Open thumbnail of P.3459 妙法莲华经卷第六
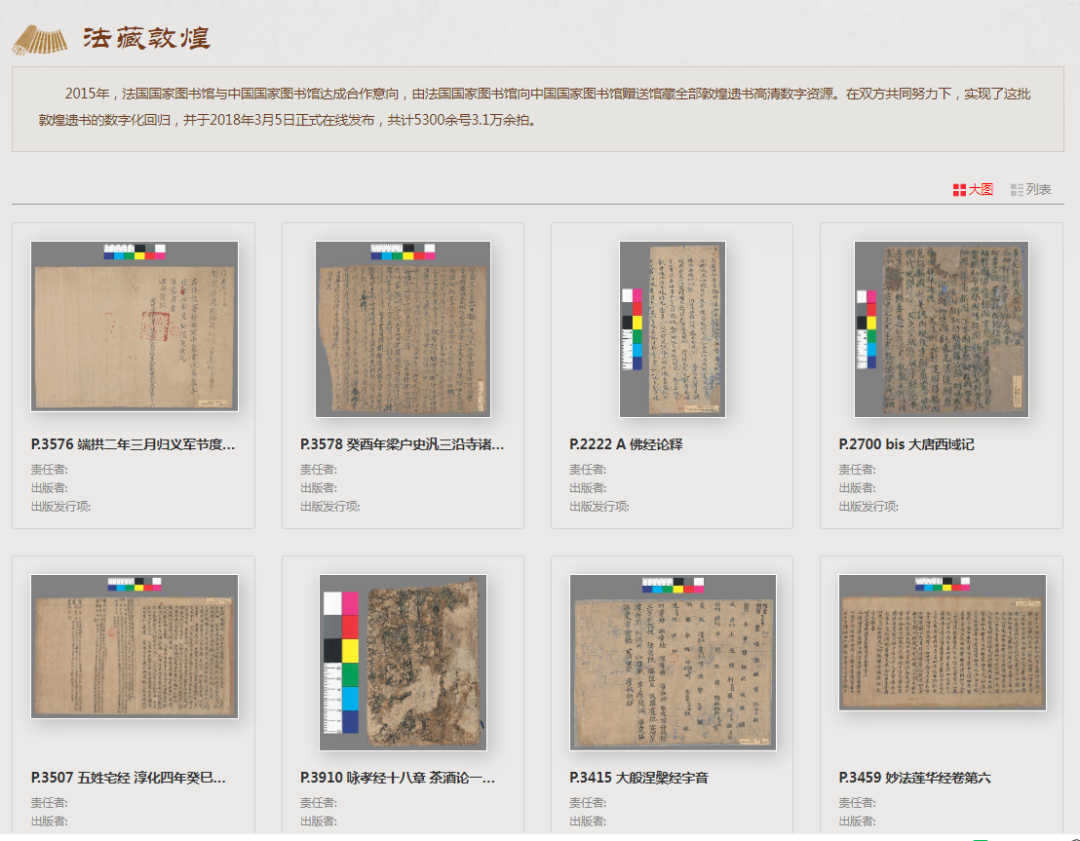 click(x=941, y=642)
